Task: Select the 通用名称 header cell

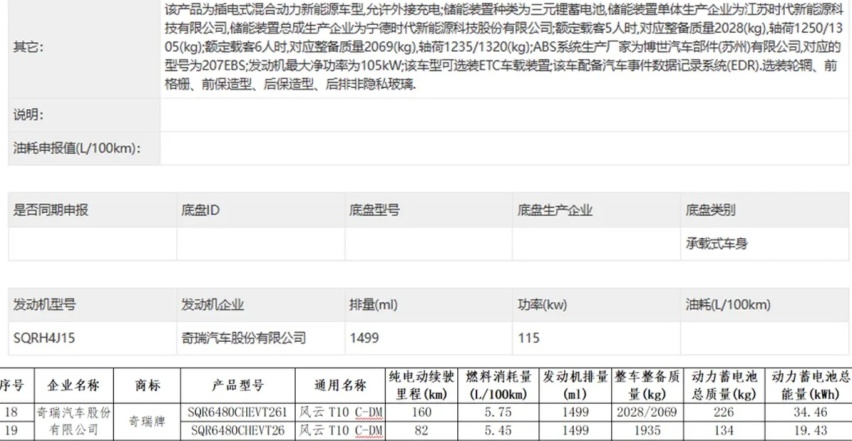Action: [x=341, y=386]
